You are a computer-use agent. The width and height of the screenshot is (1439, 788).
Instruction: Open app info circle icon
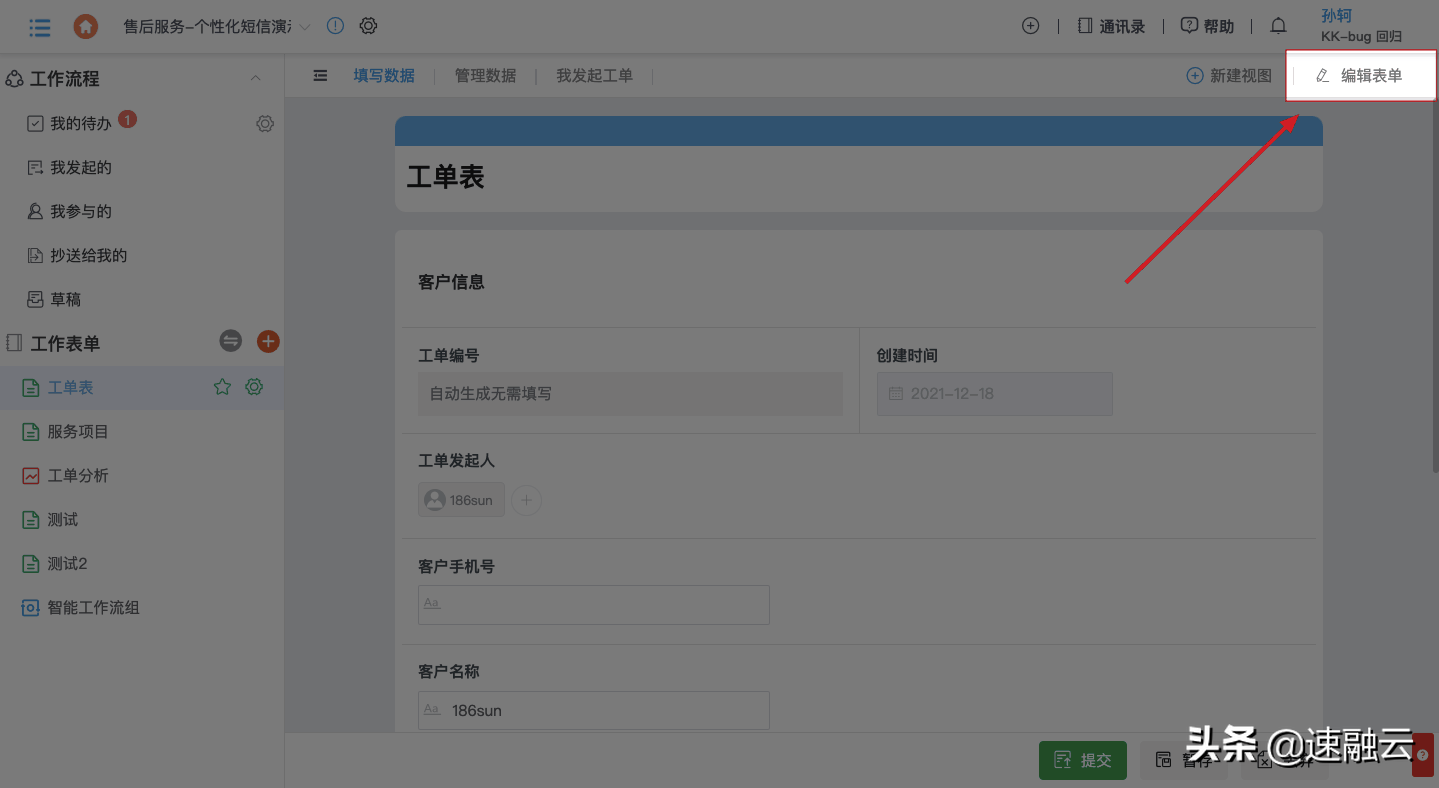point(335,26)
